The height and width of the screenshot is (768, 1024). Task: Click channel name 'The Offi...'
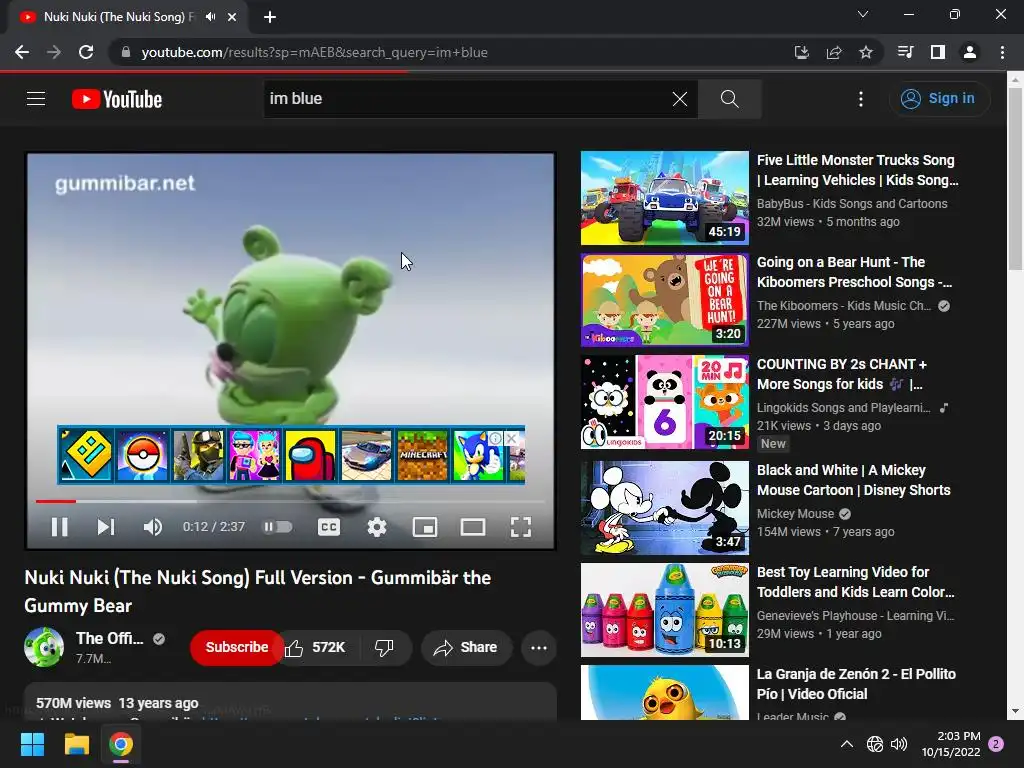(x=110, y=638)
